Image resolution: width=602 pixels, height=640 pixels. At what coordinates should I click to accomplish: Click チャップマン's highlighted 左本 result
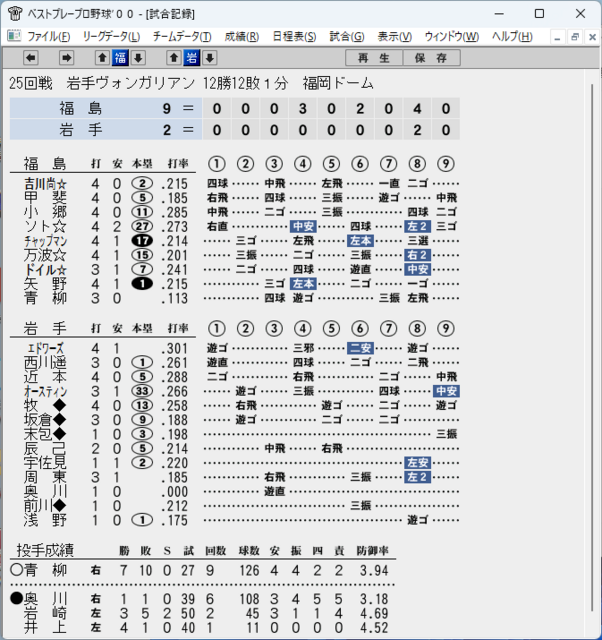(360, 240)
